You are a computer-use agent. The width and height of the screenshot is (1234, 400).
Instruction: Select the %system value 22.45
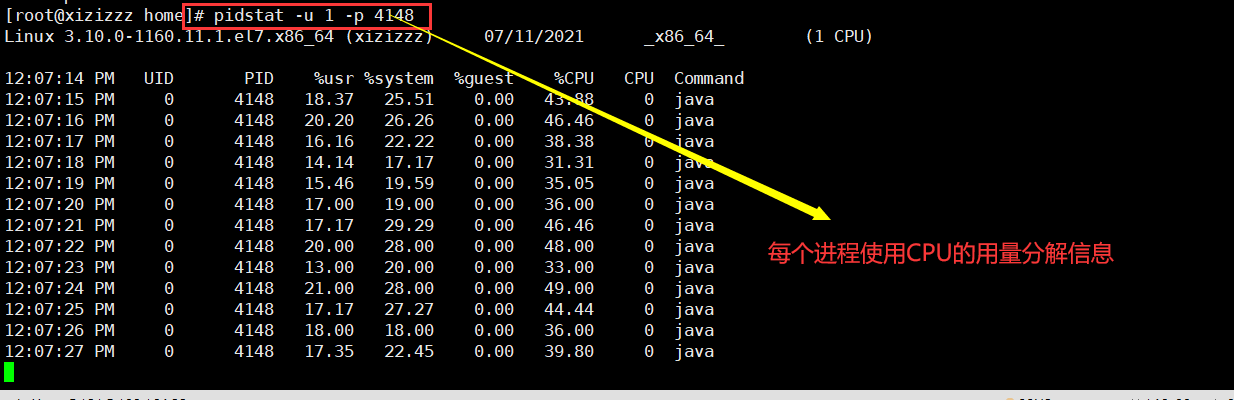pos(409,351)
